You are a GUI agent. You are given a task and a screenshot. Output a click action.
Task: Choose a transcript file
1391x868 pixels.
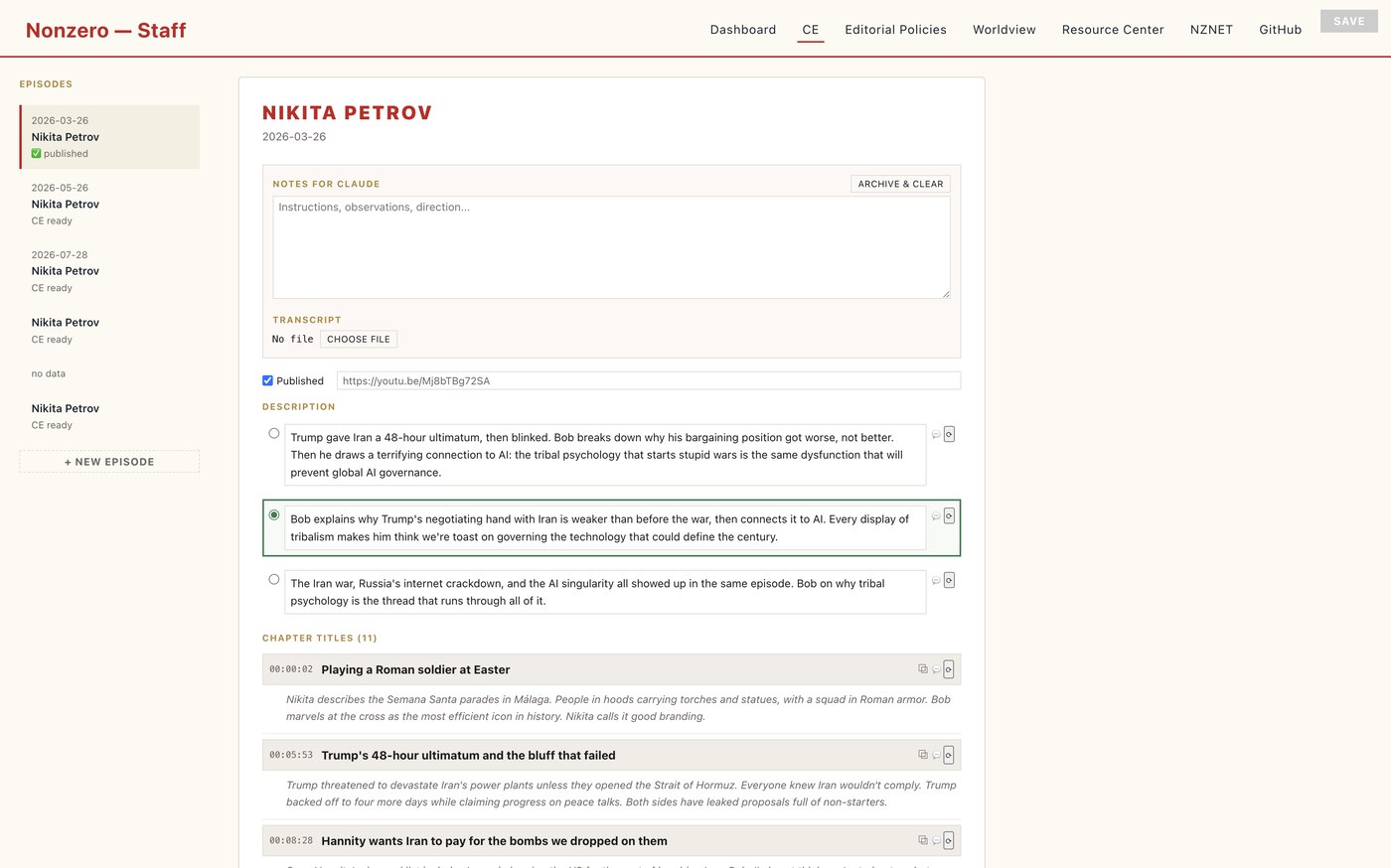pos(359,339)
